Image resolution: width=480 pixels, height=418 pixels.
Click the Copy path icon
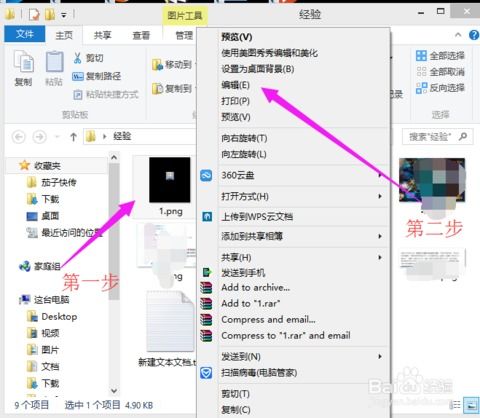click(x=77, y=76)
